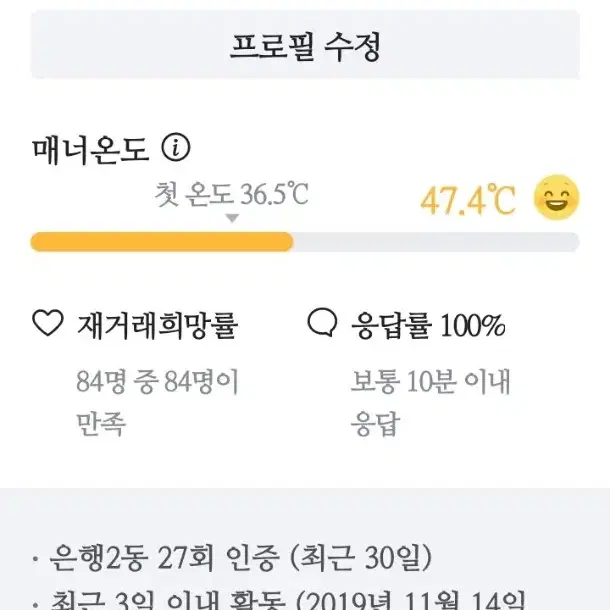Tap the 보통 10분 이내 응답 text

pyautogui.click(x=430, y=403)
